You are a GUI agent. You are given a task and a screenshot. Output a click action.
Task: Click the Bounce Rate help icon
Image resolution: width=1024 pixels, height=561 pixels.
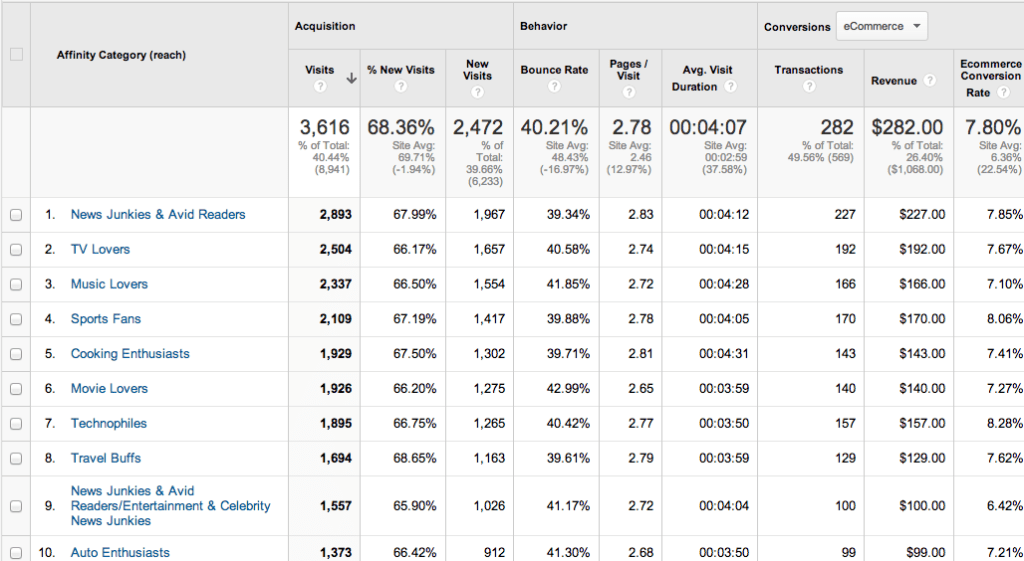point(554,87)
